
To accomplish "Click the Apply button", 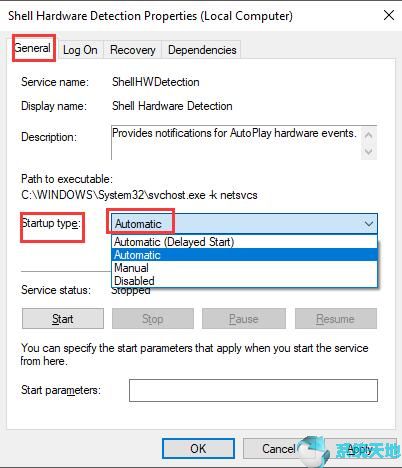I will [359, 449].
